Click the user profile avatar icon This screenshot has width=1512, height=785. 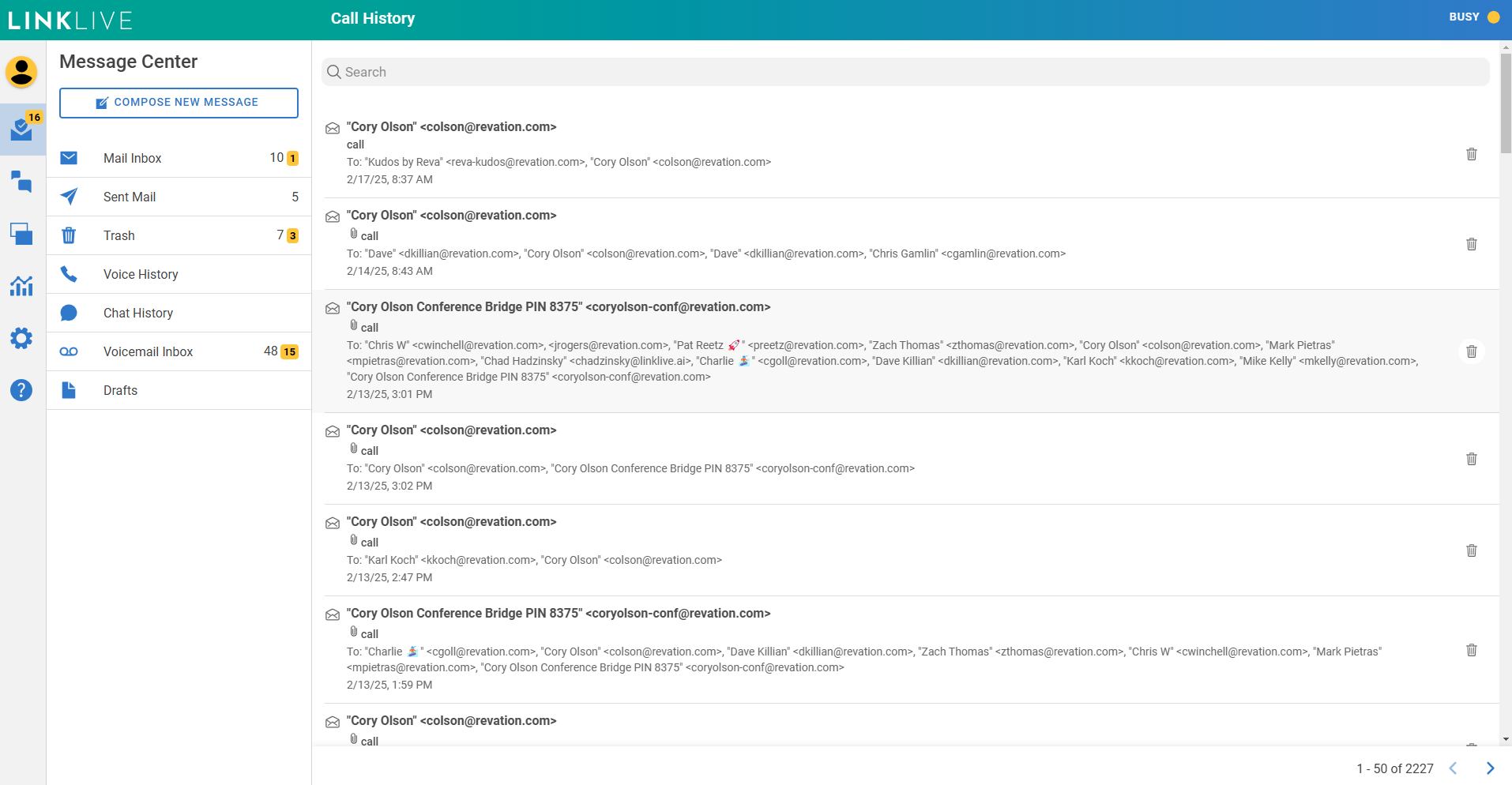coord(21,72)
